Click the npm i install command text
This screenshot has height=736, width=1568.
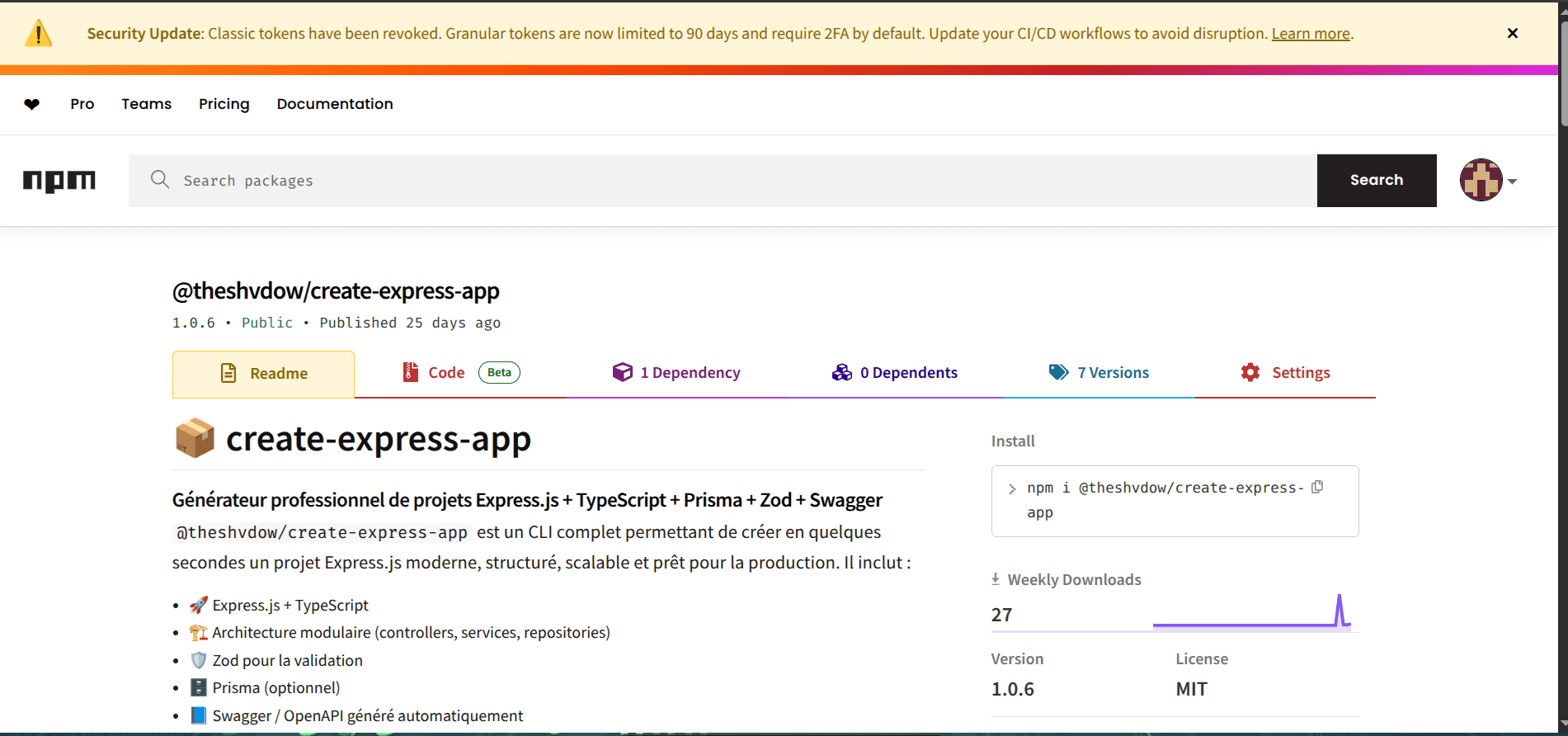1165,500
